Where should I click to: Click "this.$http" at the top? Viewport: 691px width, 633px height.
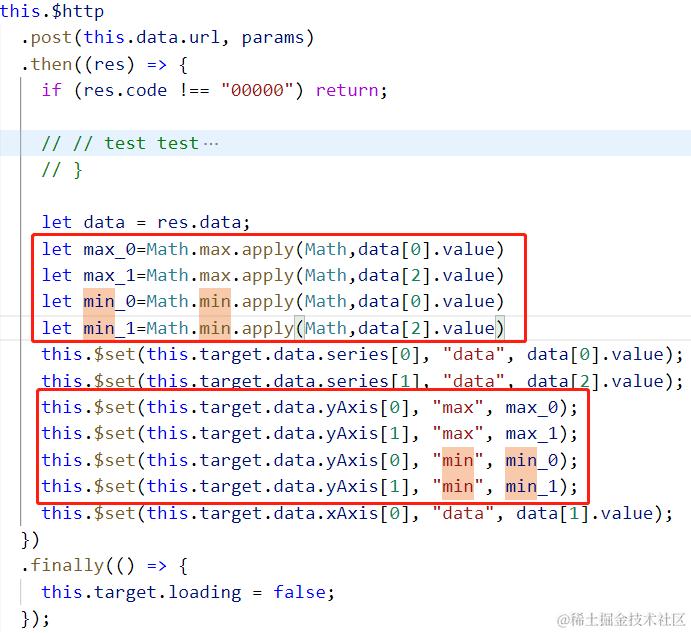(52, 11)
